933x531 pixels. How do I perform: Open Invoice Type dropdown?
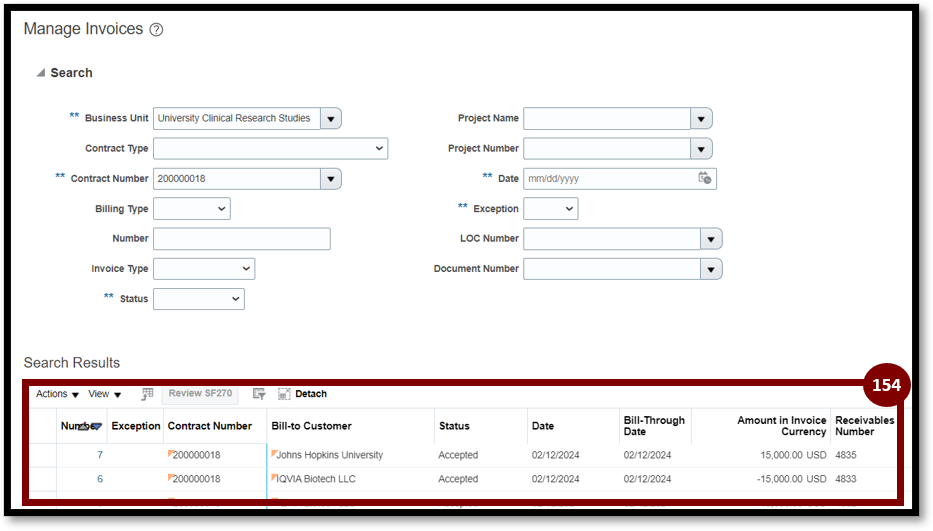point(204,269)
